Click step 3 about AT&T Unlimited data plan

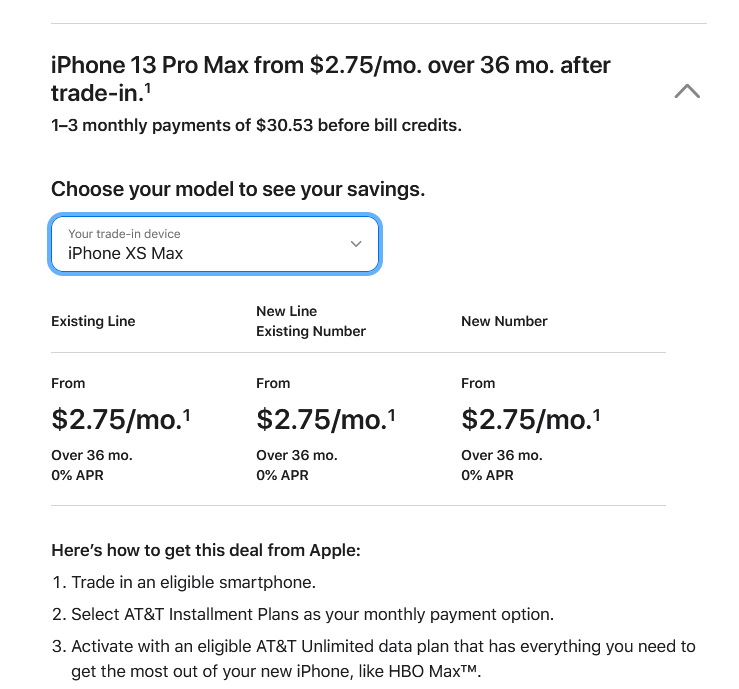[x=374, y=658]
